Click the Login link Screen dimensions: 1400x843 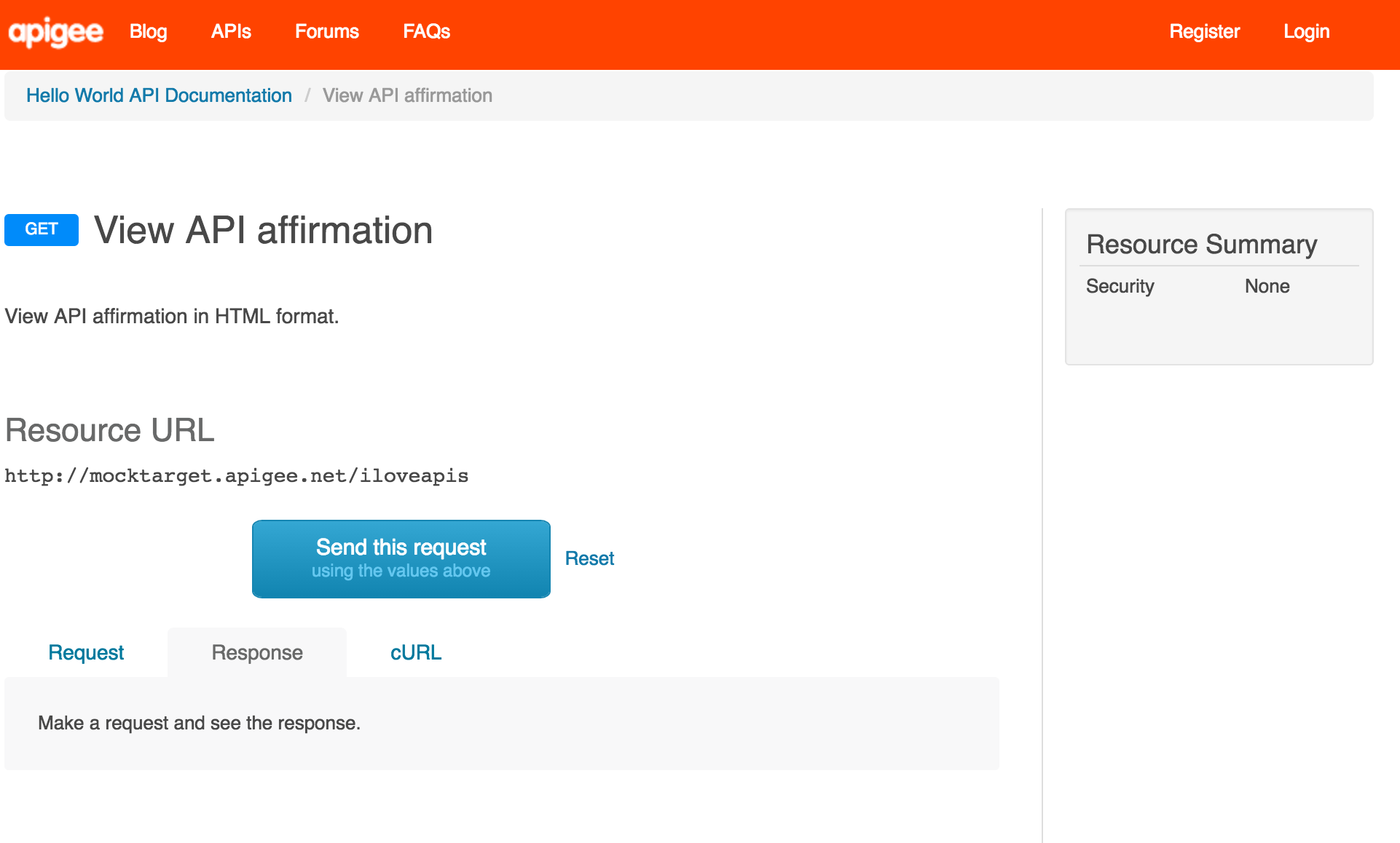[x=1306, y=32]
